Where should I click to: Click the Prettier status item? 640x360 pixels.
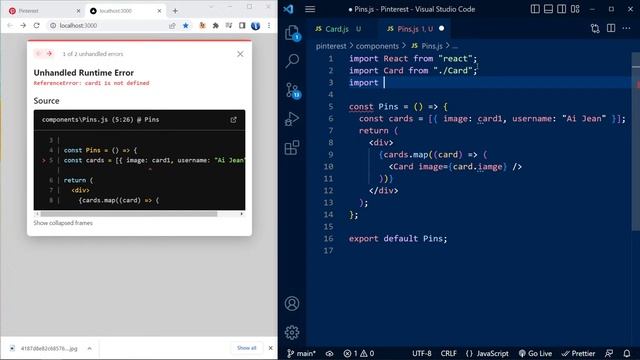pyautogui.click(x=578, y=353)
